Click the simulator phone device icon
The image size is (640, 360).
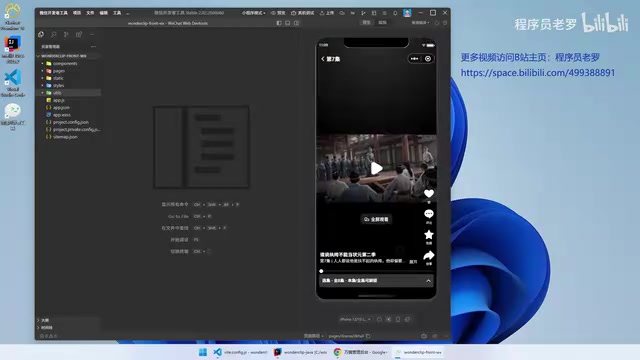[x=398, y=319]
